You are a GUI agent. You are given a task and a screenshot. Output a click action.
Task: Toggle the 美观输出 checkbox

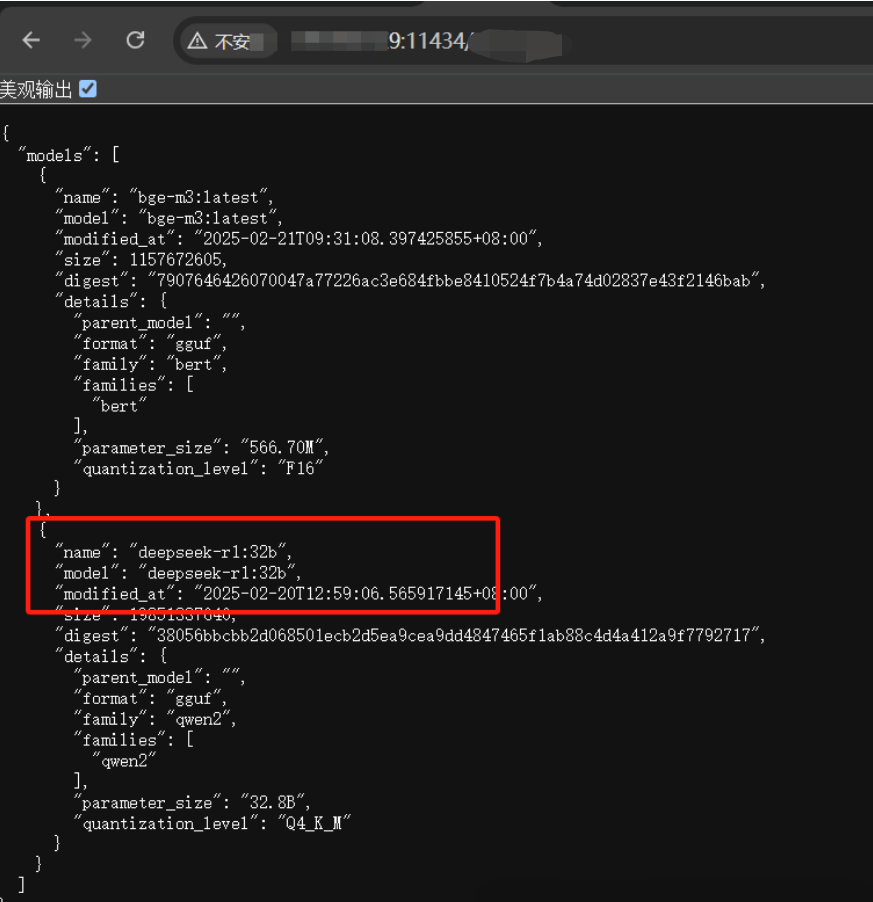[88, 89]
